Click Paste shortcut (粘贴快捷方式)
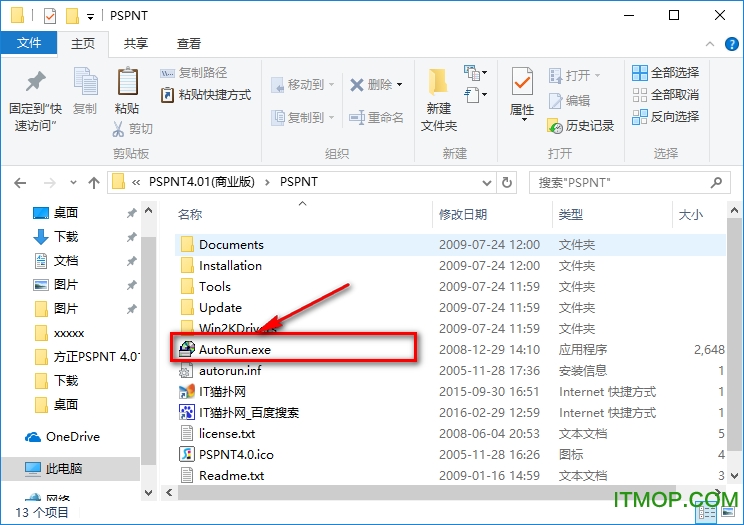 coord(206,95)
